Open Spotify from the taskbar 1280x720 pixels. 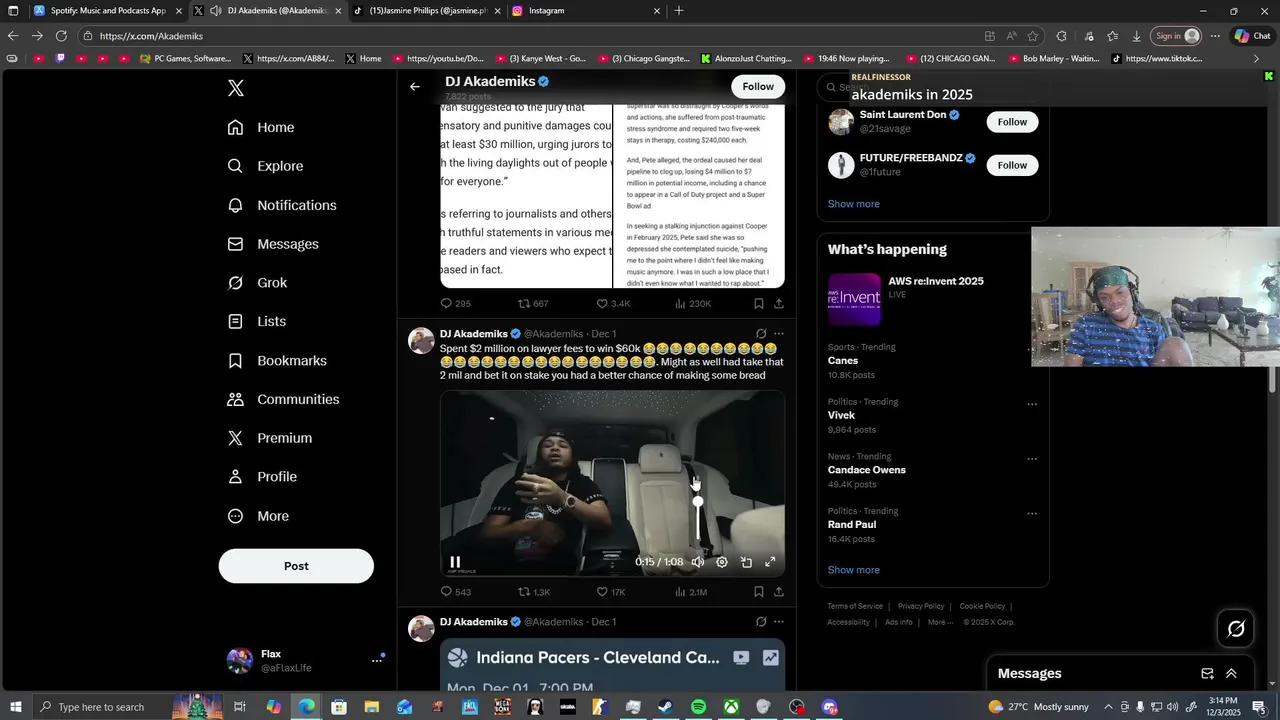(x=698, y=707)
